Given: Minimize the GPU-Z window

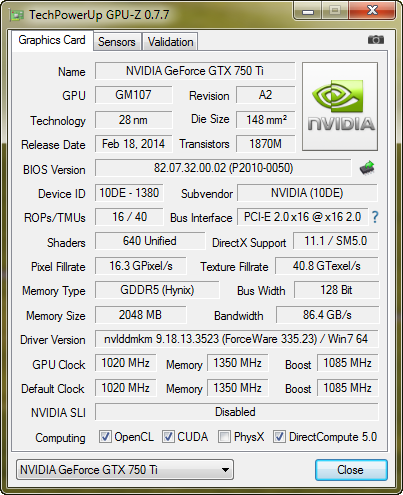Looking at the screenshot, I should [308, 12].
